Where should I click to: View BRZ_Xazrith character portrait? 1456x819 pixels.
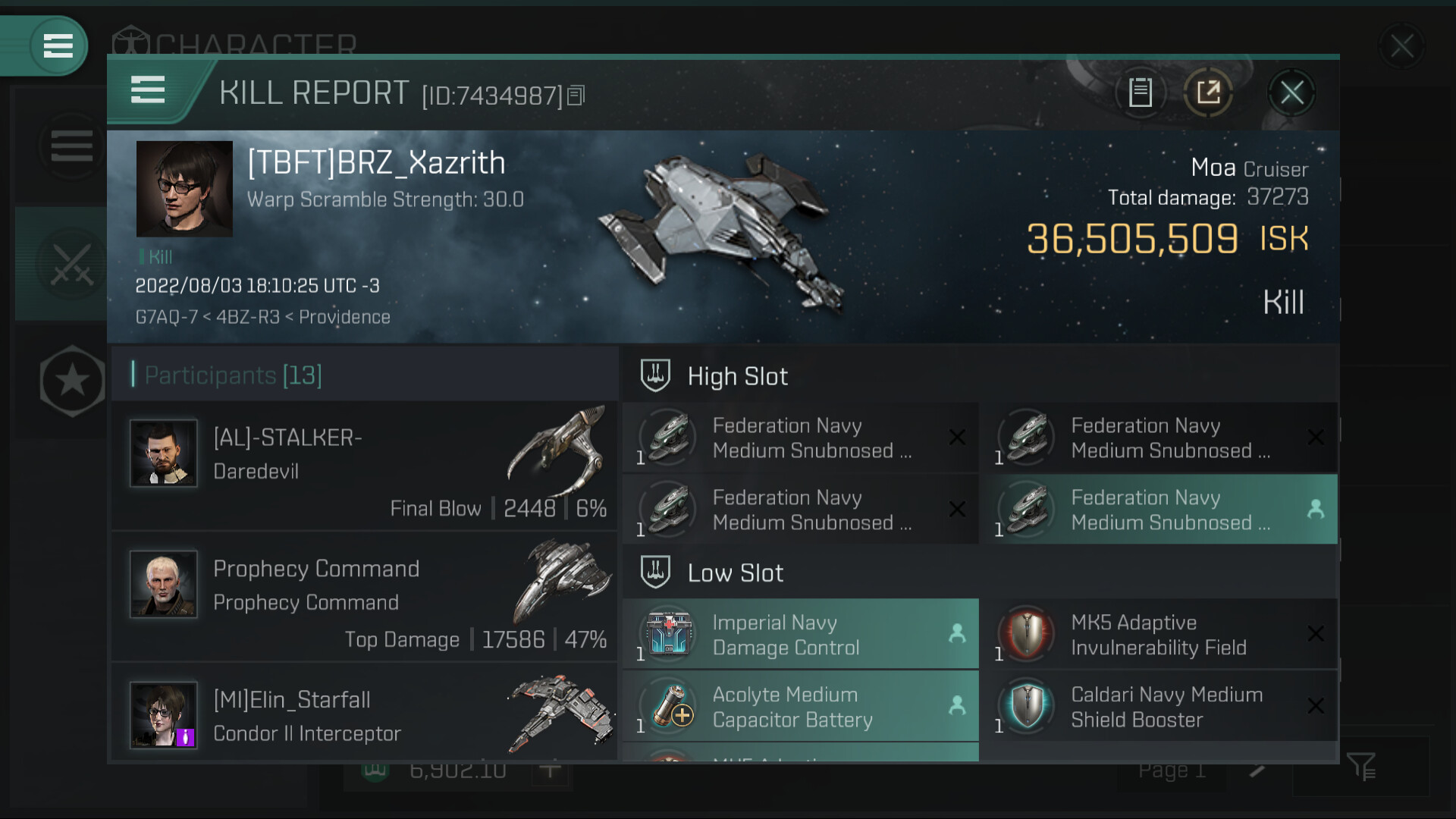coord(184,189)
